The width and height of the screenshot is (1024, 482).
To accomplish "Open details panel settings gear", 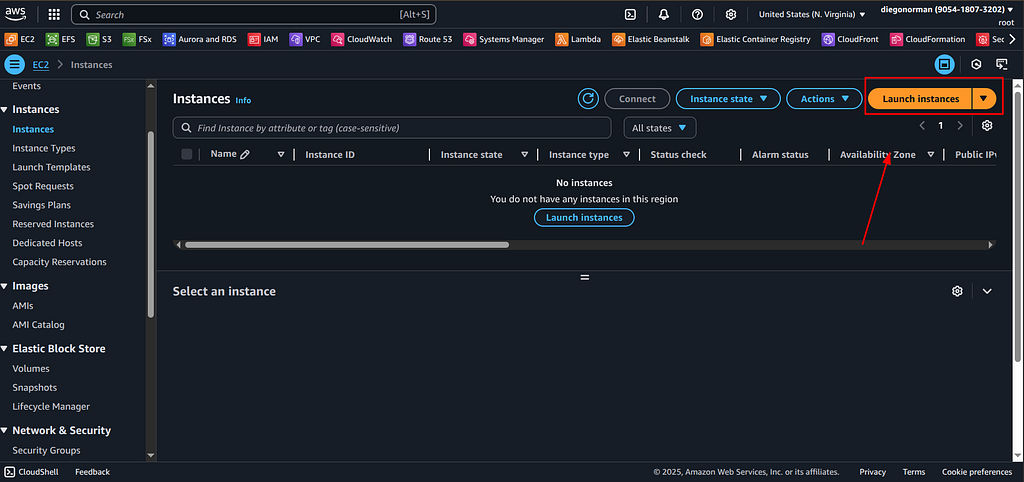I will (x=957, y=291).
